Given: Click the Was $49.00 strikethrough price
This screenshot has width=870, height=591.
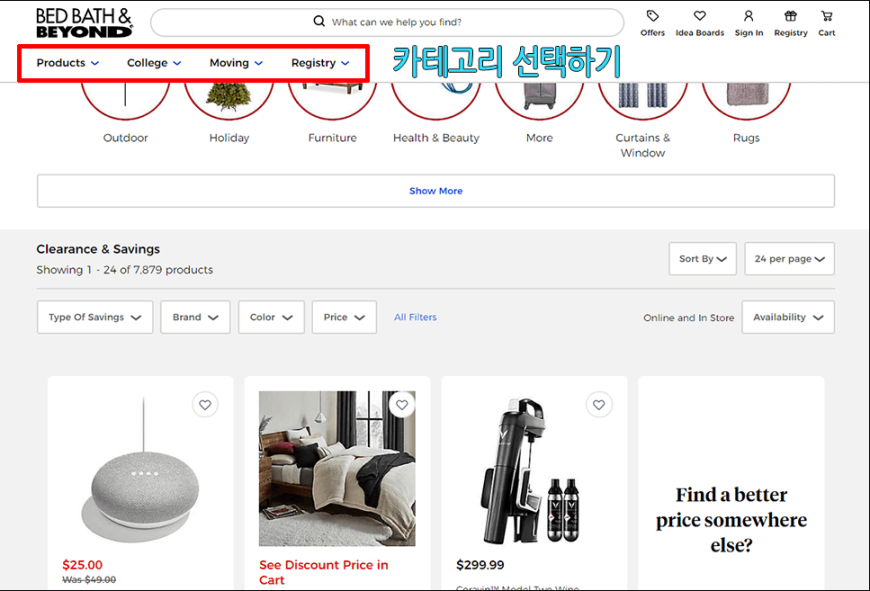Looking at the screenshot, I should point(89,579).
